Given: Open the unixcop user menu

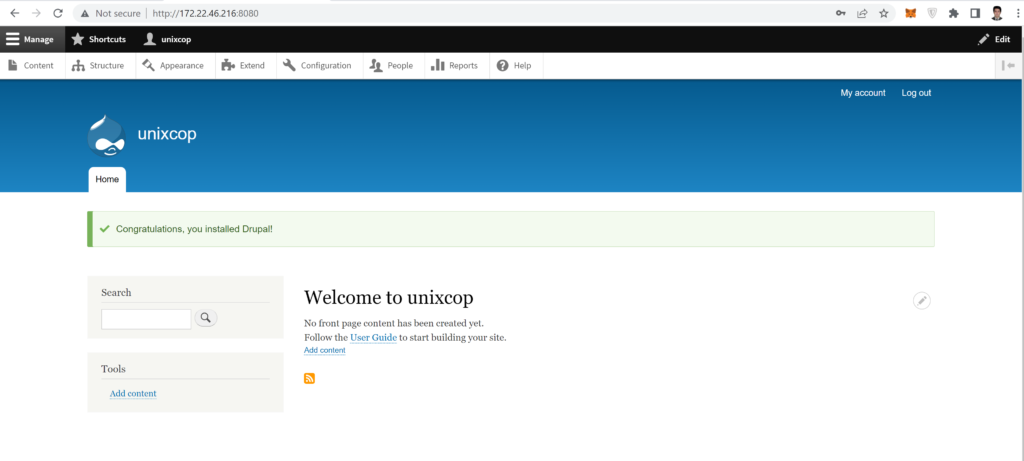Looking at the screenshot, I should pyautogui.click(x=167, y=39).
